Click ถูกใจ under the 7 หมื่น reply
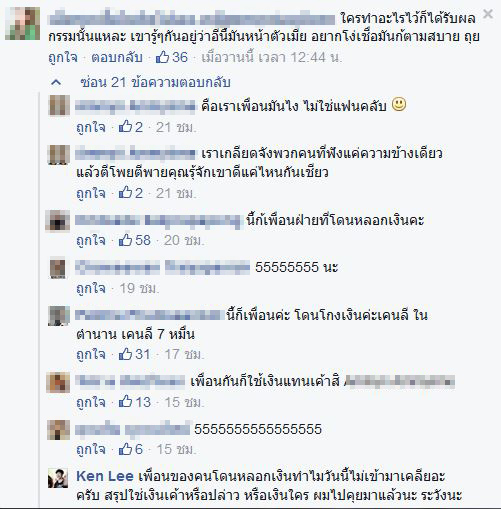 pos(91,354)
